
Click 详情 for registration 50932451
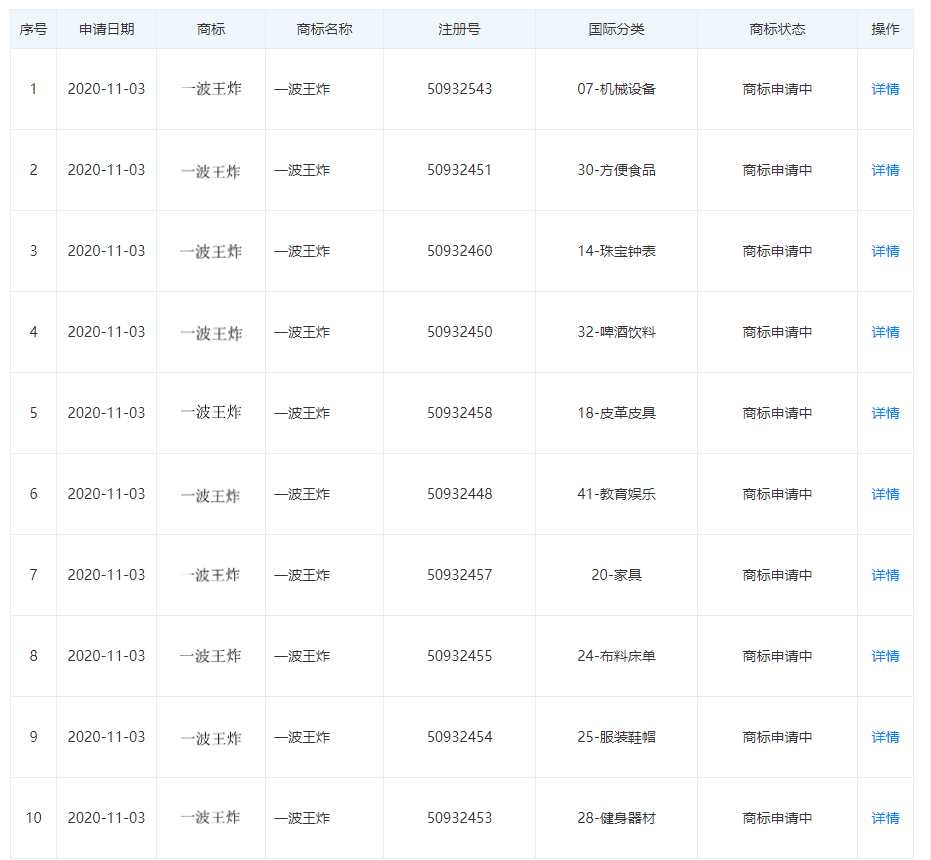click(x=885, y=170)
